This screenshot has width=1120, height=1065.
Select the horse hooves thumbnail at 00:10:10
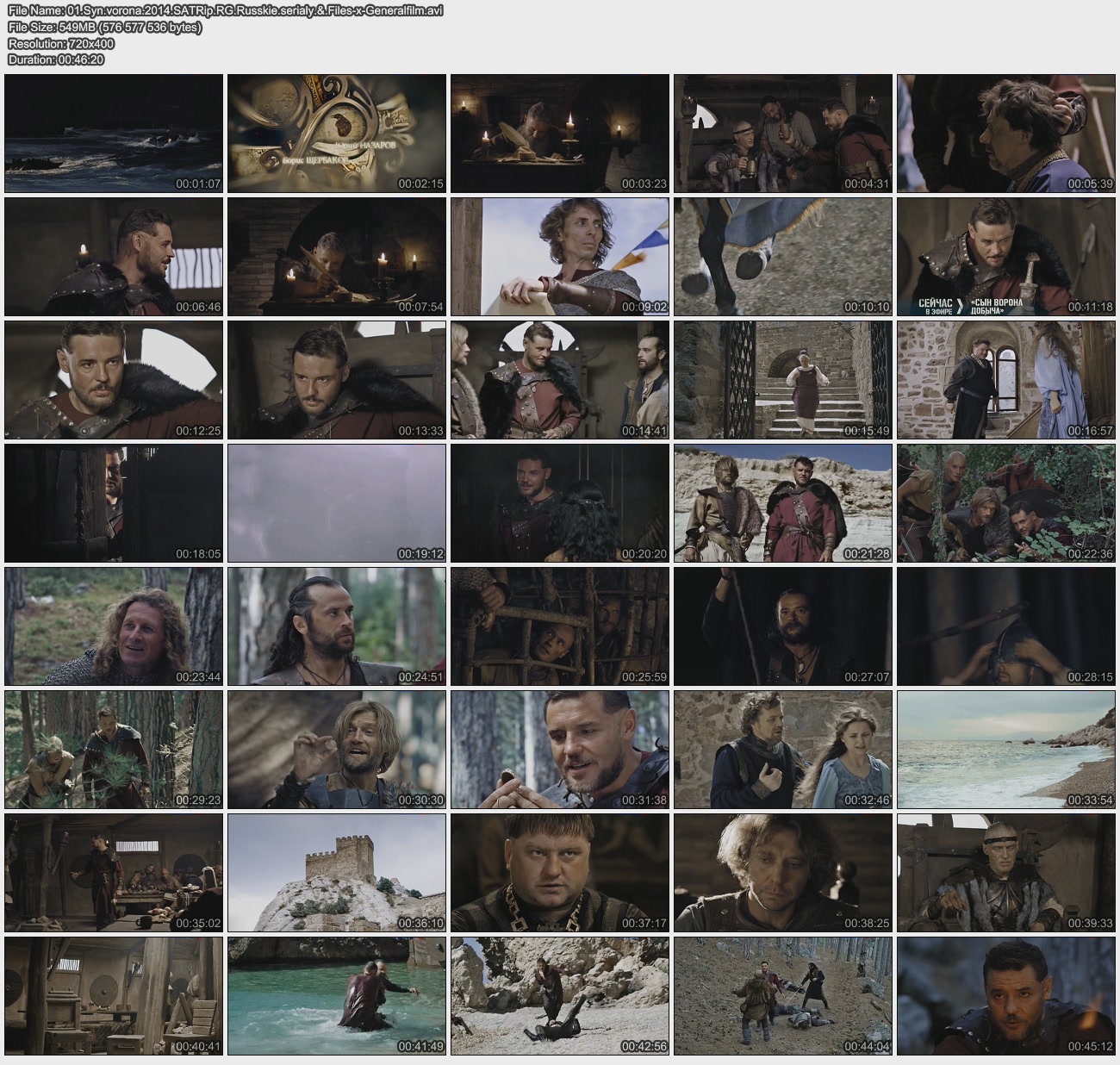(783, 257)
